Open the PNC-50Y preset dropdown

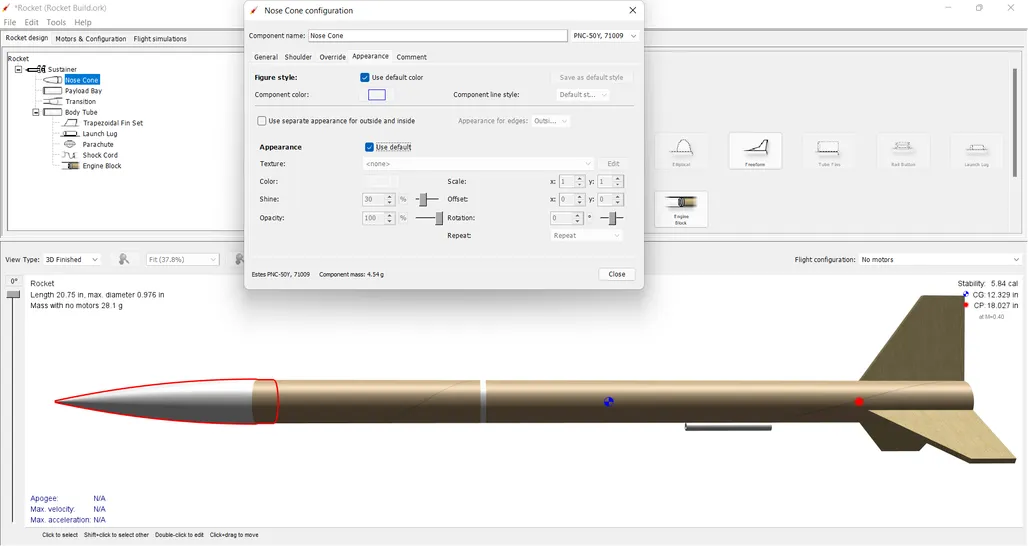tap(604, 36)
